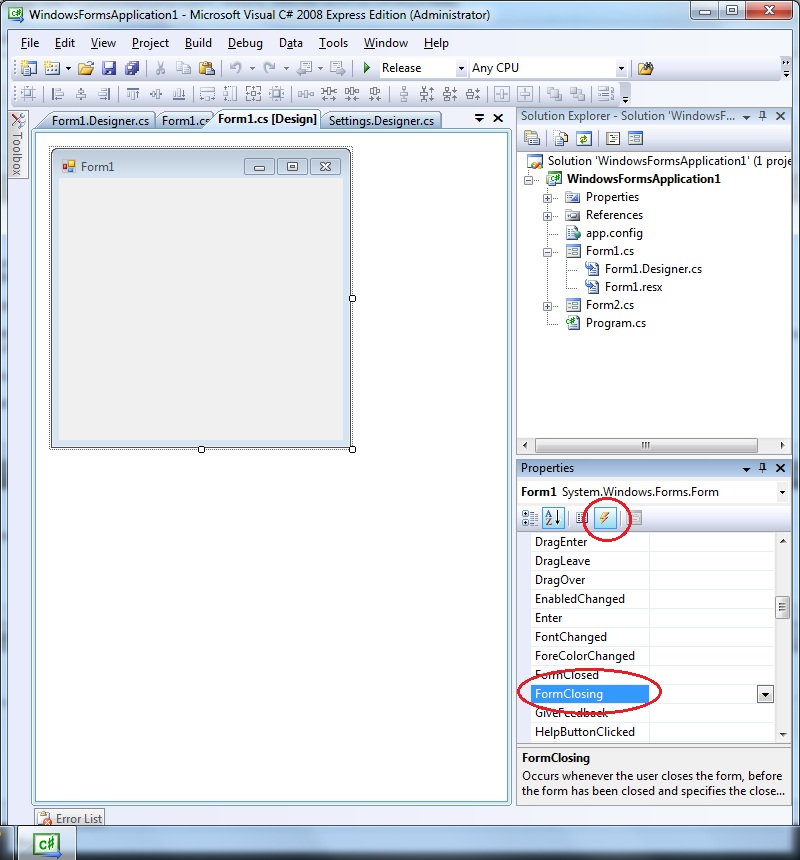Click the Align Centers layout icon

pos(81,94)
